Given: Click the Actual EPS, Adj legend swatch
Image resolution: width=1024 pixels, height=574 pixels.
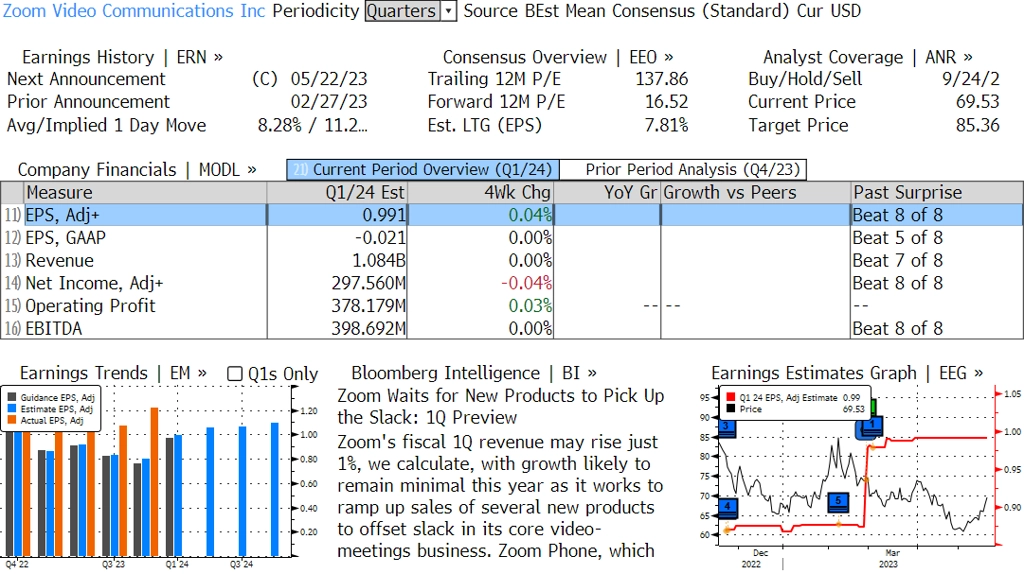Looking at the screenshot, I should tap(12, 421).
